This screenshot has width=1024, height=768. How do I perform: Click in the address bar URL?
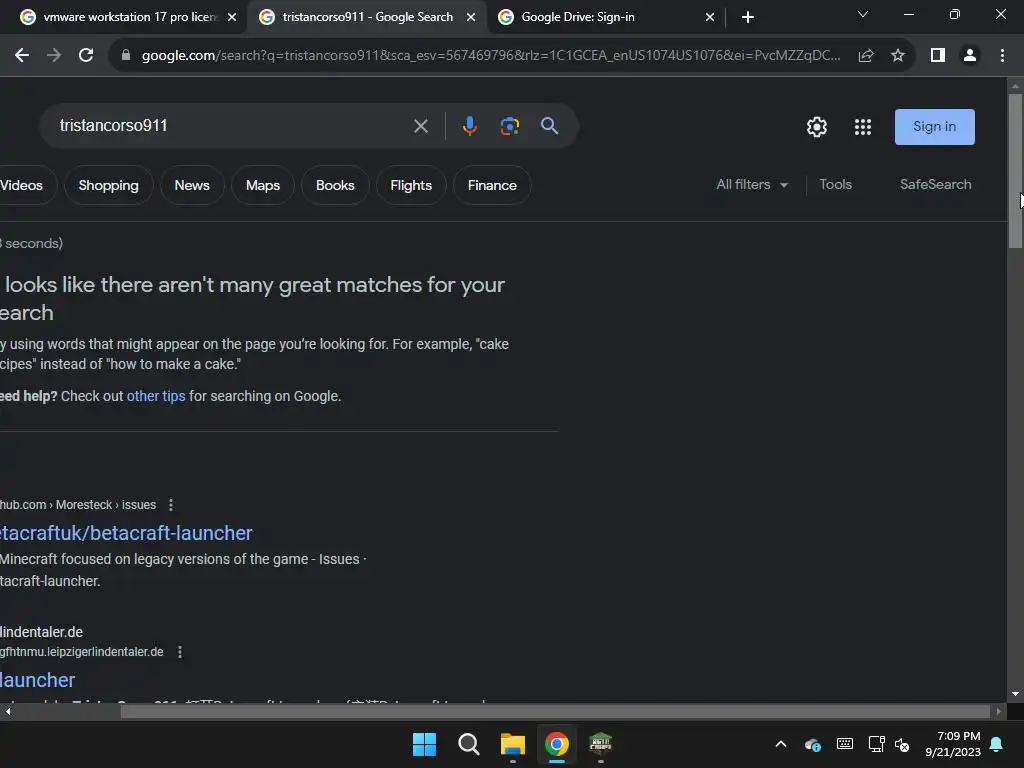[490, 56]
